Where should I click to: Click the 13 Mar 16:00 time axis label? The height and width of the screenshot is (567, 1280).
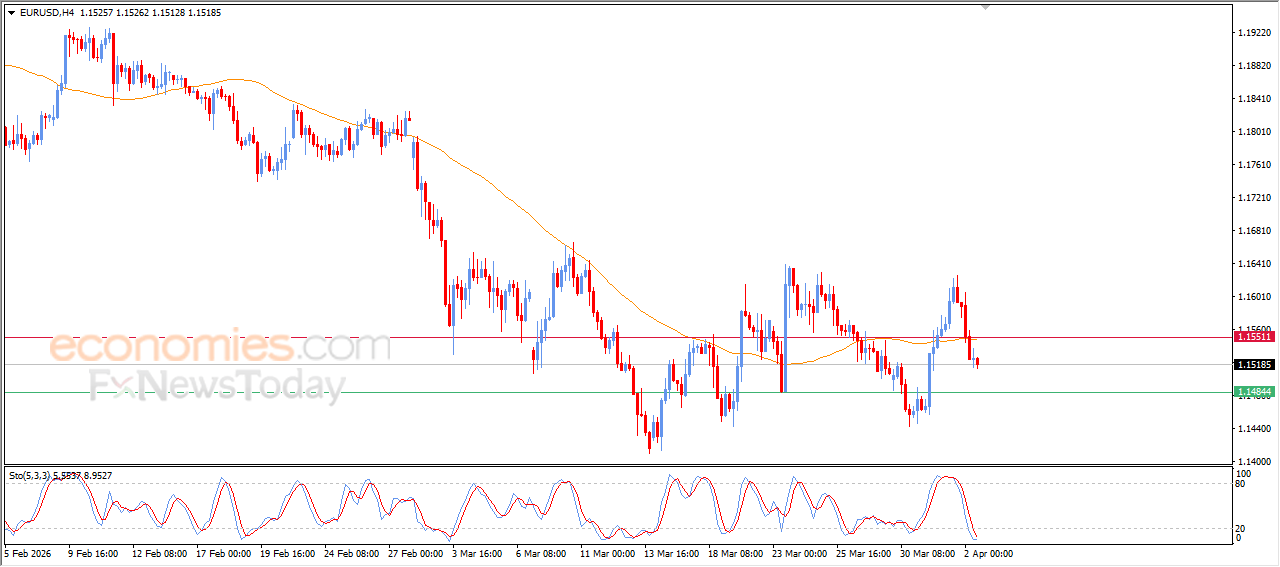673,553
